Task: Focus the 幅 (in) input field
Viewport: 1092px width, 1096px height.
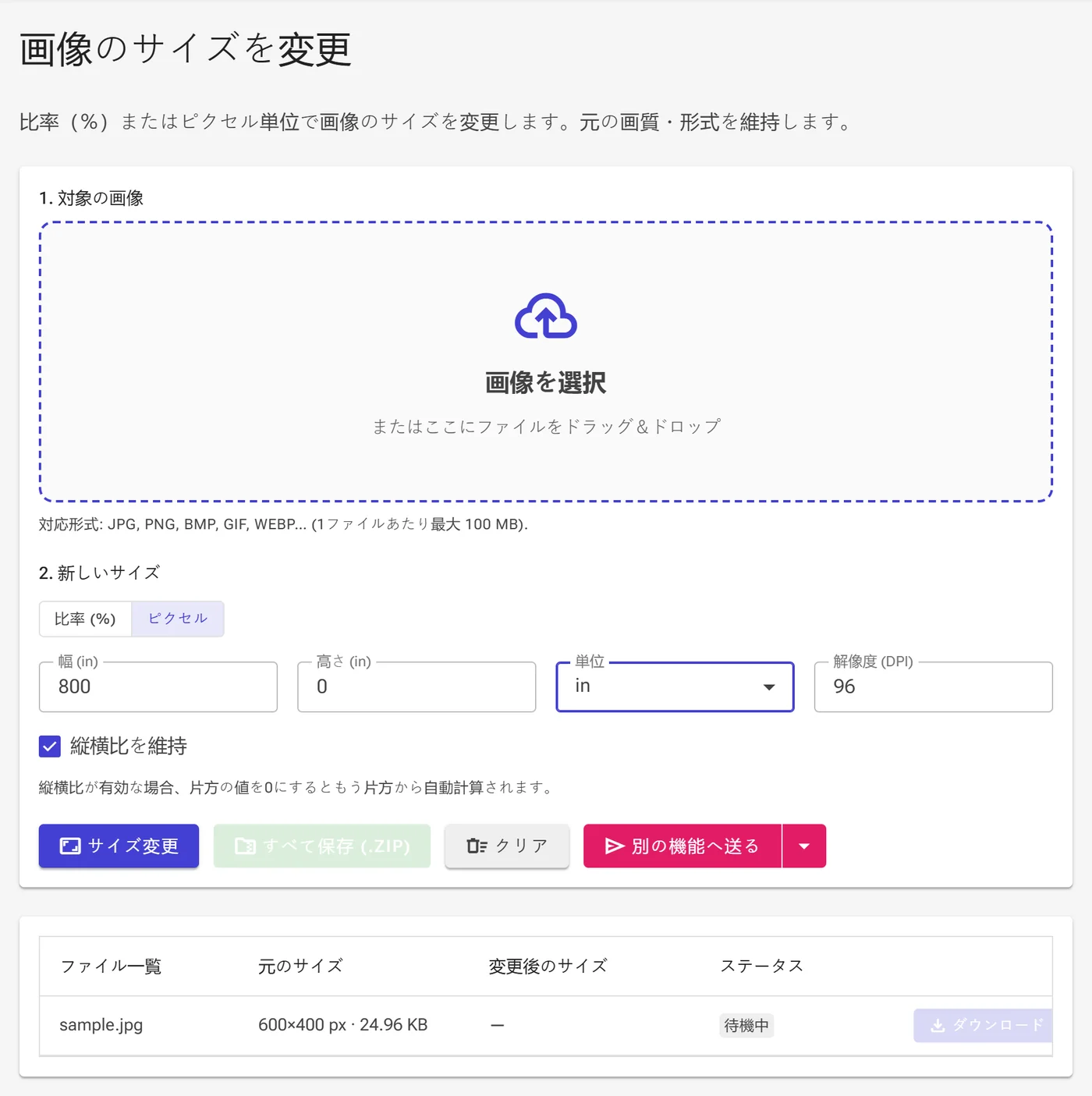Action: click(x=158, y=686)
